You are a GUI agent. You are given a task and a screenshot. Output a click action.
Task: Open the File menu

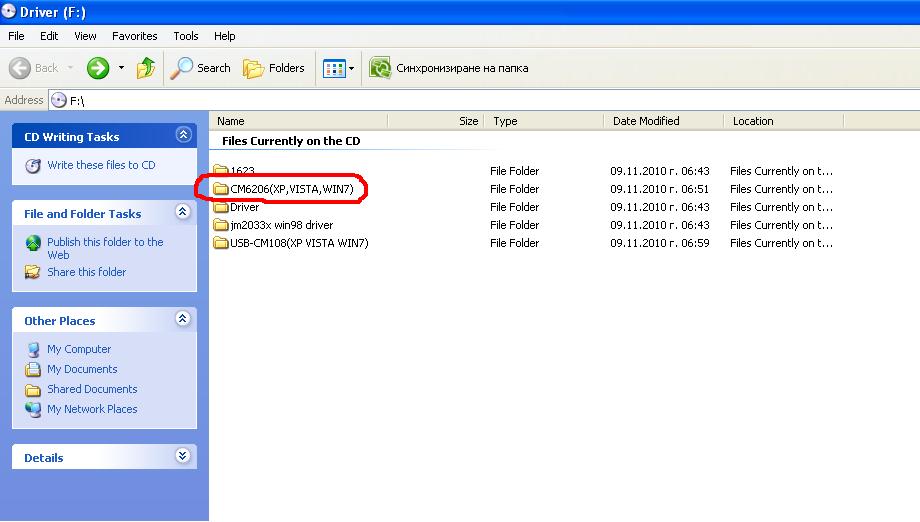16,36
